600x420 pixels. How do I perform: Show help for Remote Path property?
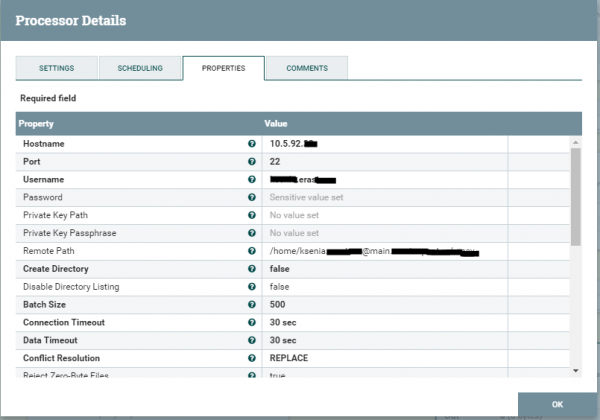[252, 251]
